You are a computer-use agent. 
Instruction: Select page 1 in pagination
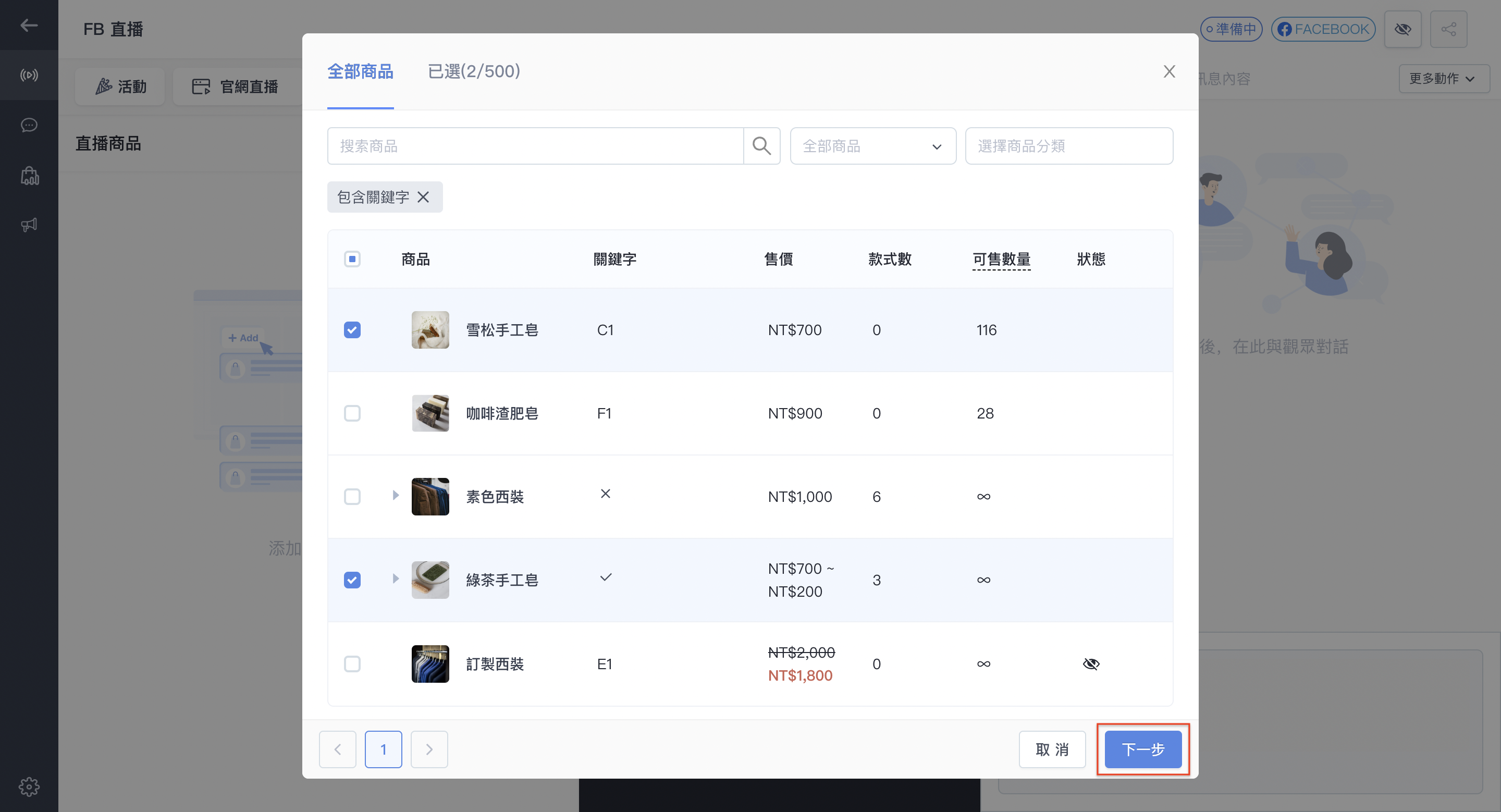pos(383,749)
